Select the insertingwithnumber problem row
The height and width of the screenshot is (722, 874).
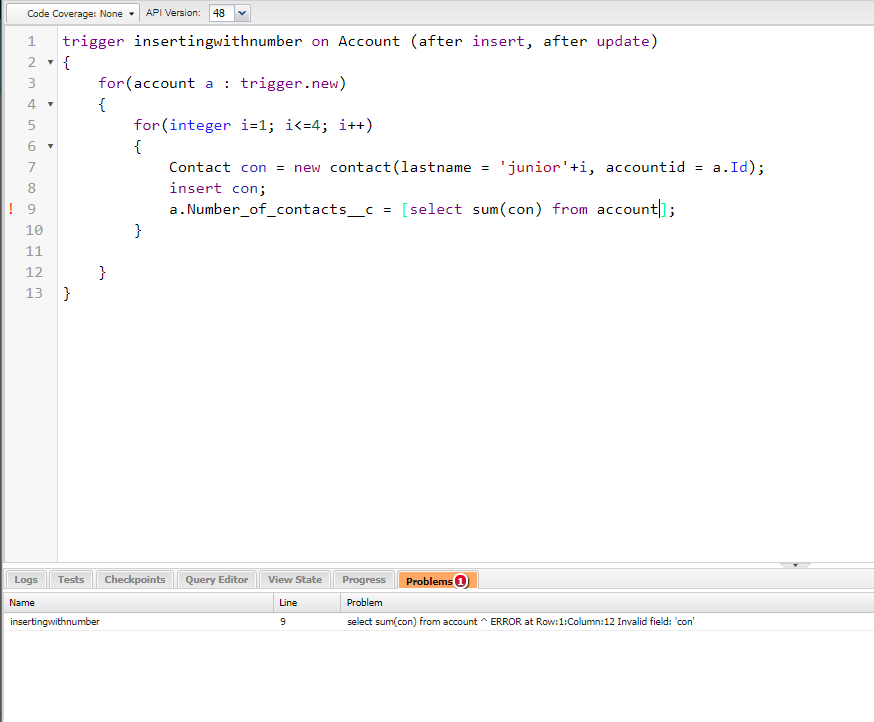pyautogui.click(x=55, y=622)
